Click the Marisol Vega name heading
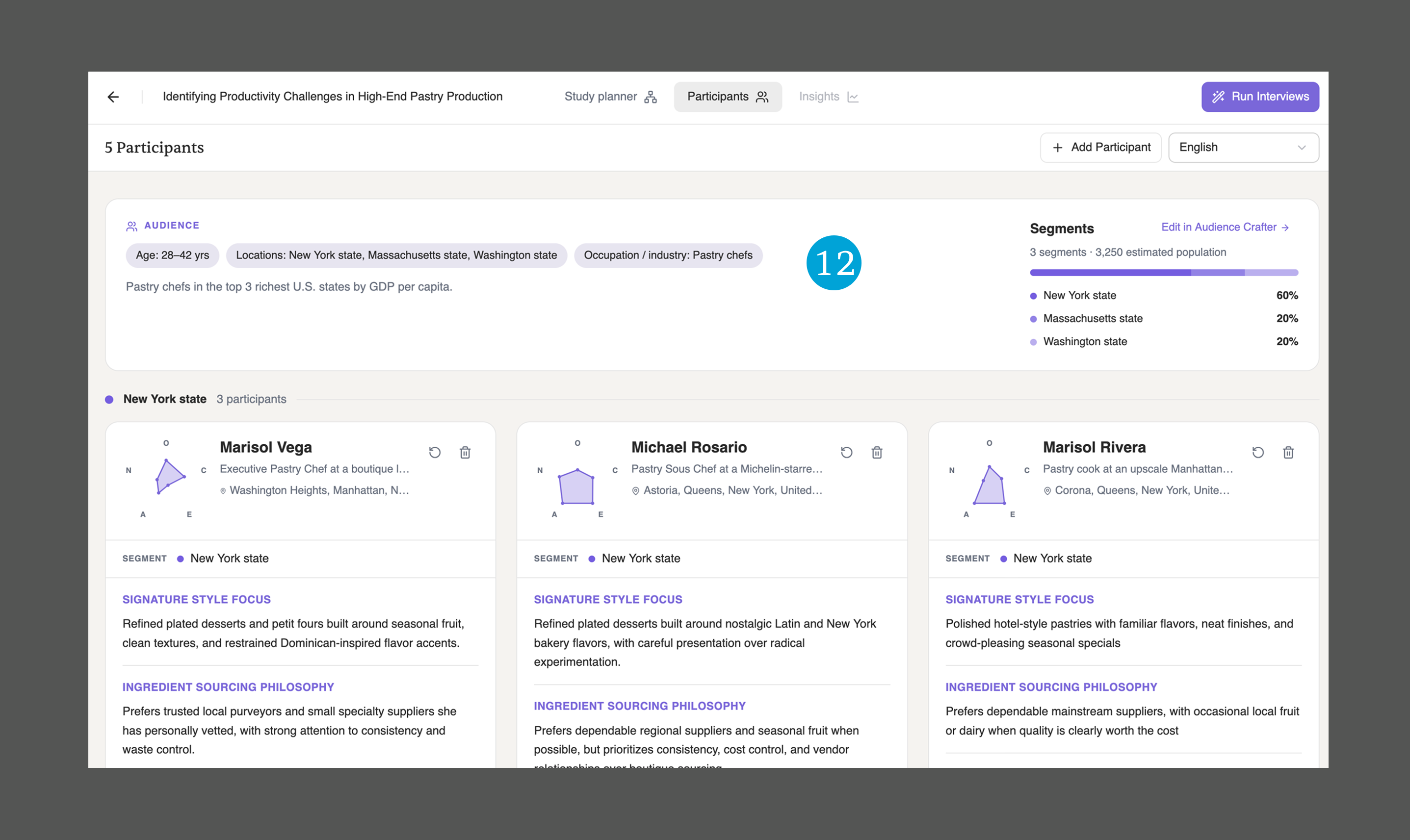1410x840 pixels. (265, 447)
